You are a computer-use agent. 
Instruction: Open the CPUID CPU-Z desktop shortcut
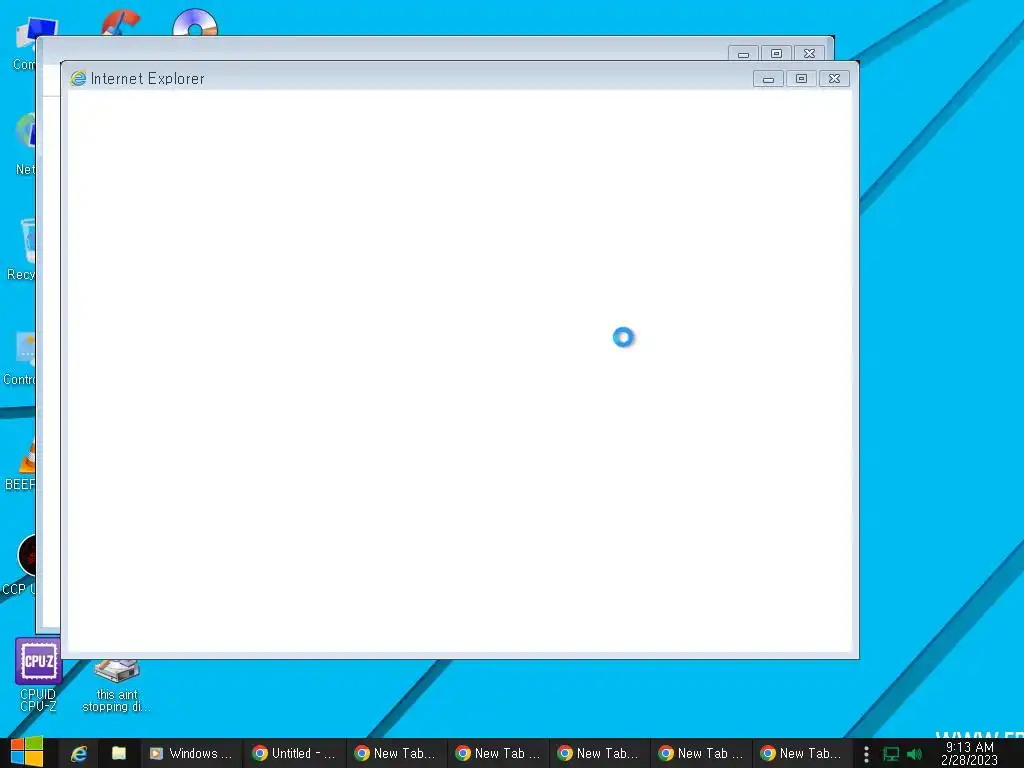(38, 675)
